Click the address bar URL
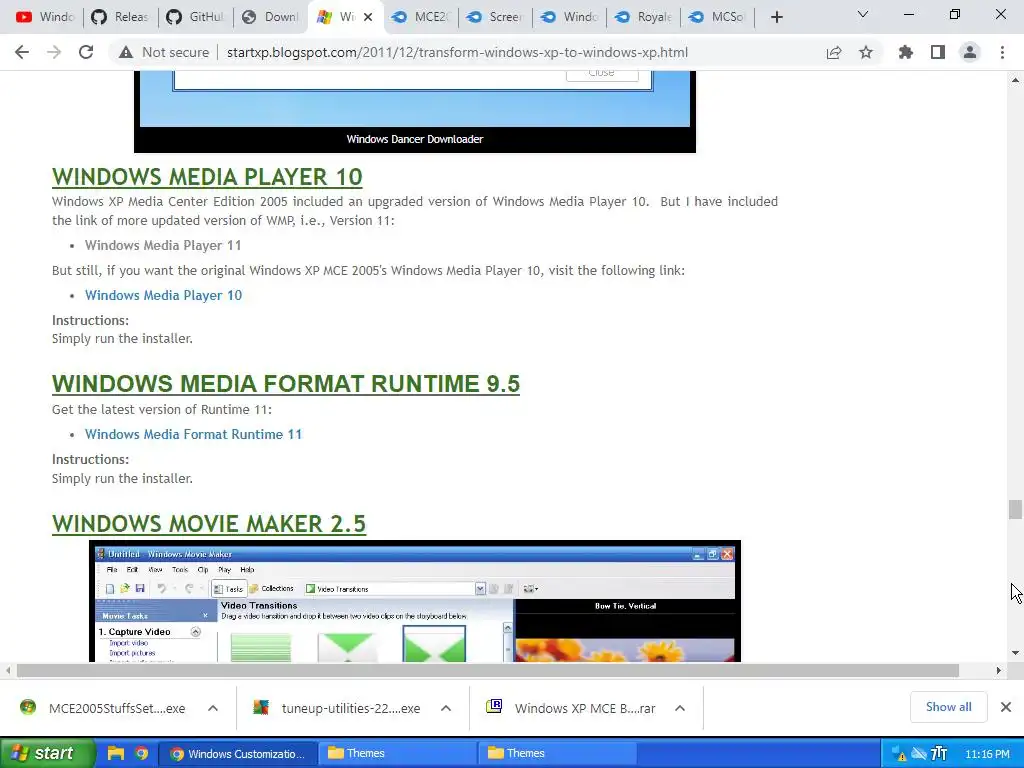The width and height of the screenshot is (1024, 768). pyautogui.click(x=457, y=52)
